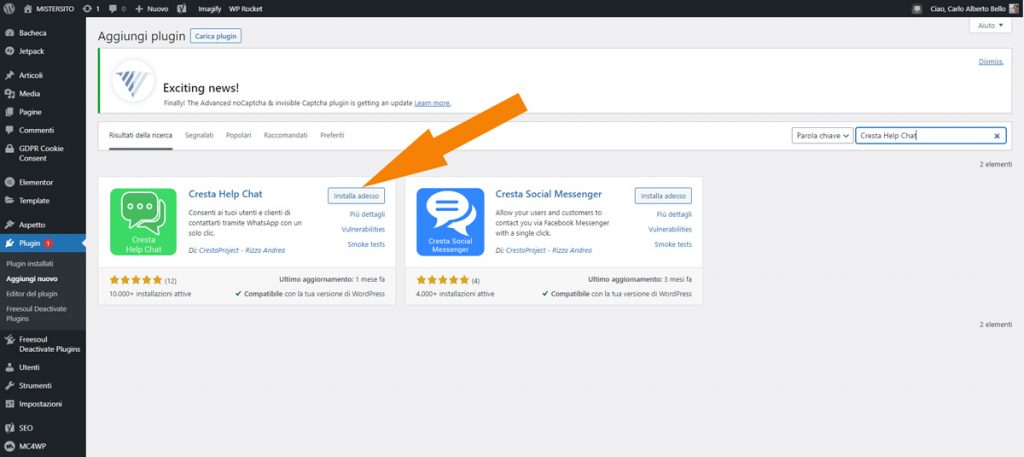Switch to Risultati della ricerca tab
Image resolution: width=1024 pixels, height=457 pixels.
140,135
